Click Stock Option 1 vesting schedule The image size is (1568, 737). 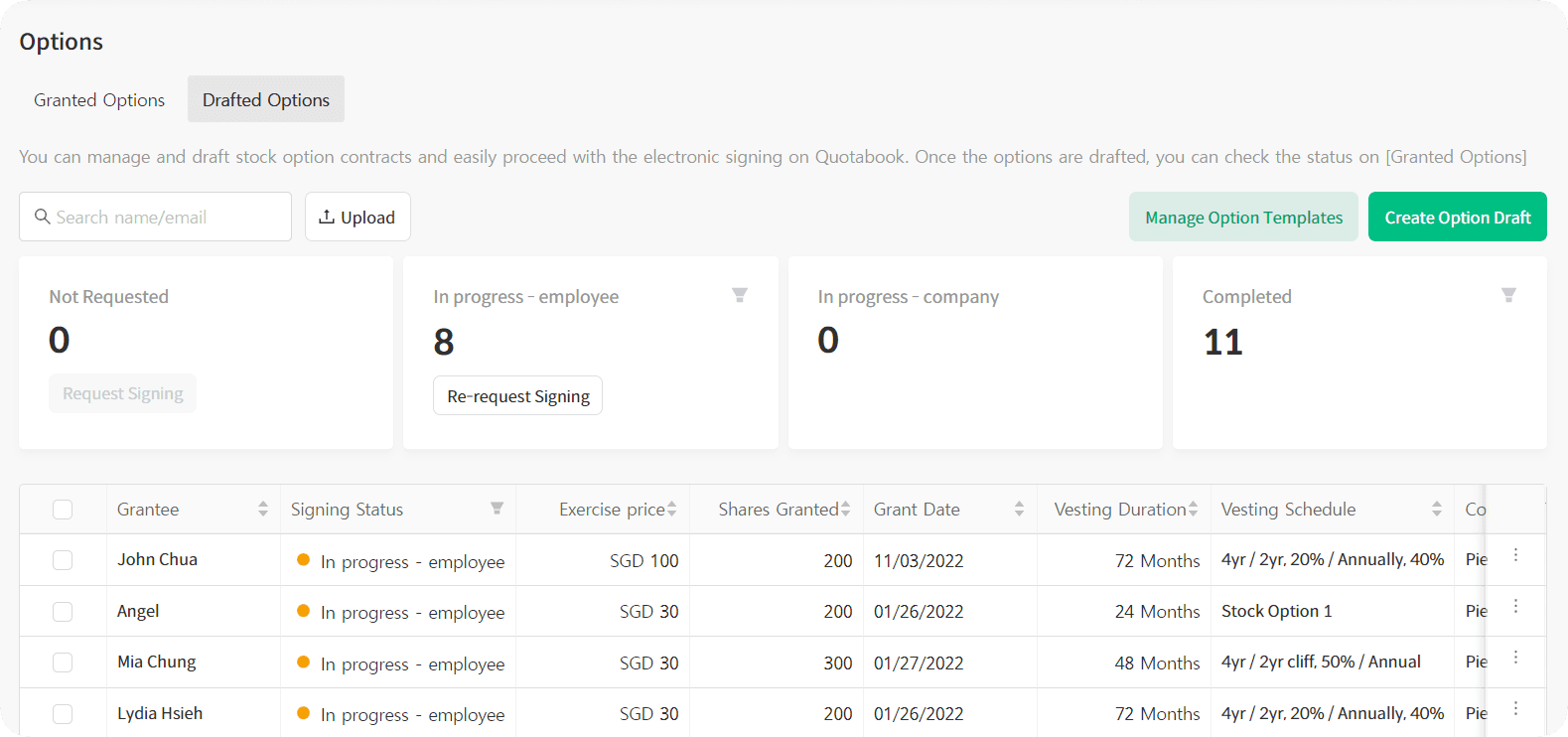tap(1276, 611)
